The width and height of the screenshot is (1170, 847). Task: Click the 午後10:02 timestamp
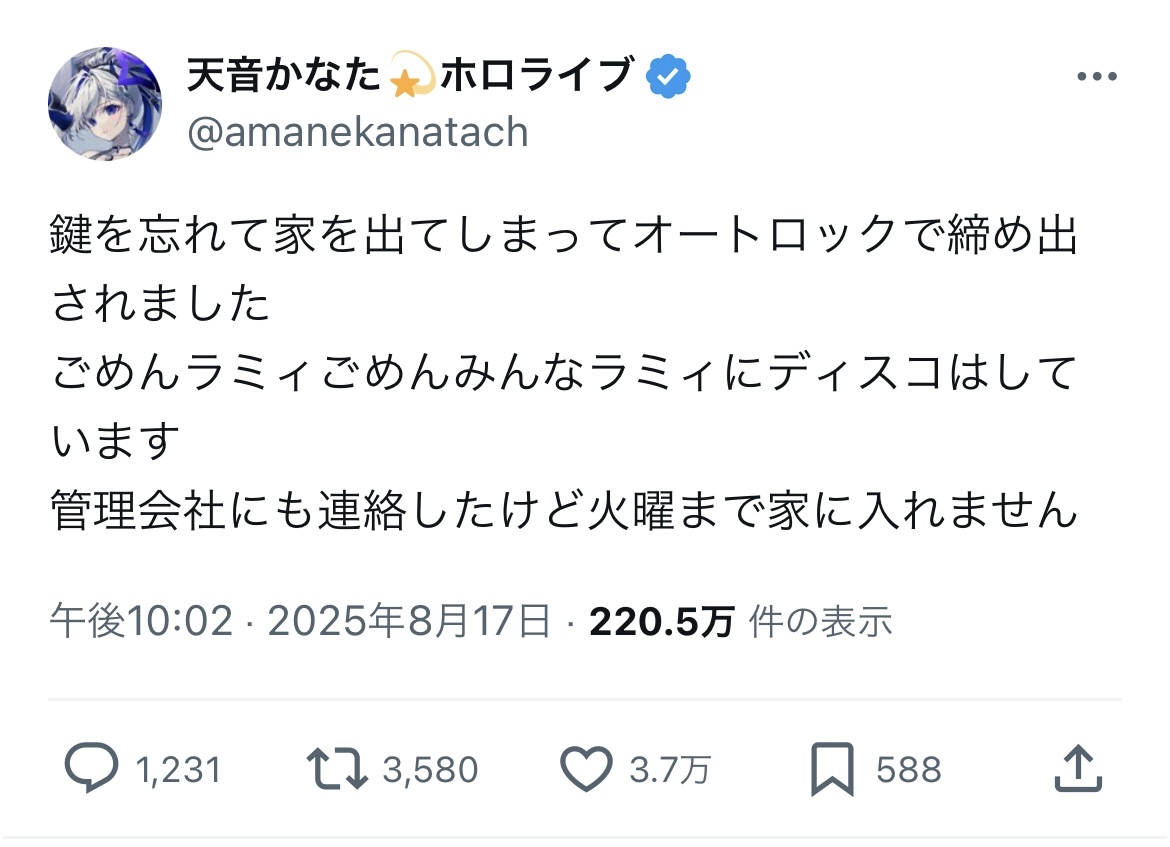tap(141, 622)
